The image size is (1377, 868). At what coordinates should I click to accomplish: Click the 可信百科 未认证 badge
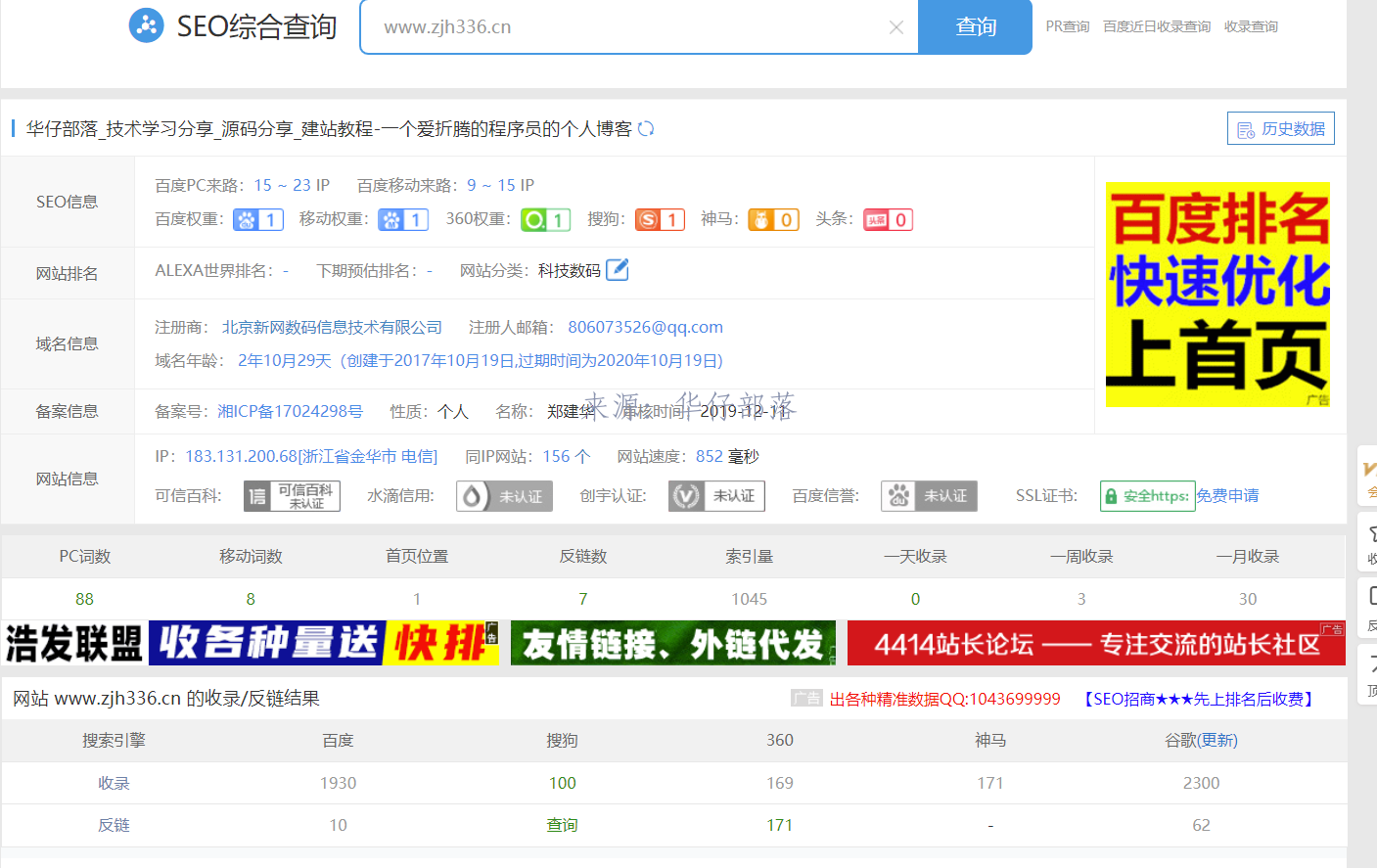pos(292,496)
